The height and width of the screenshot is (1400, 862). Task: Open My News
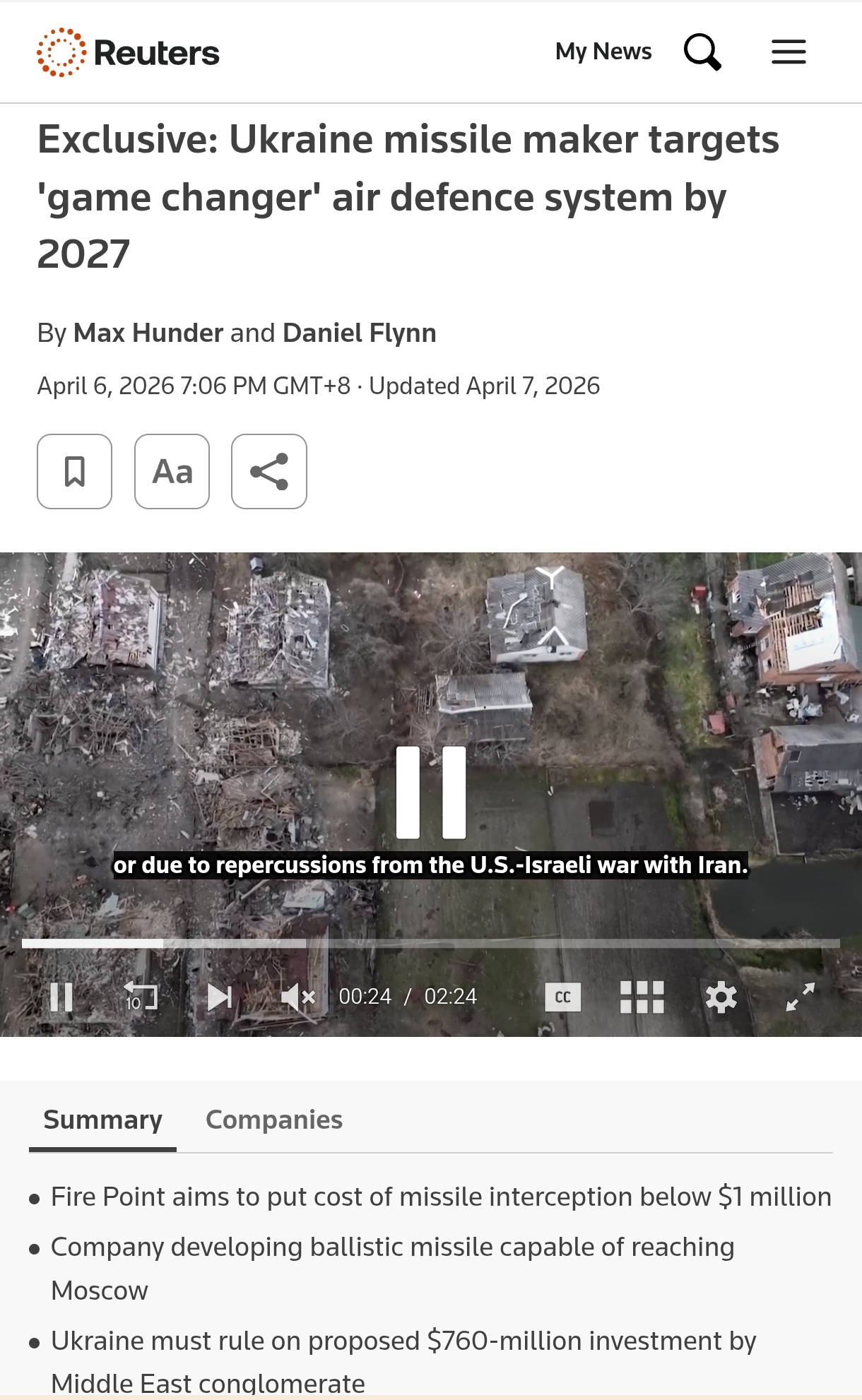pyautogui.click(x=603, y=52)
